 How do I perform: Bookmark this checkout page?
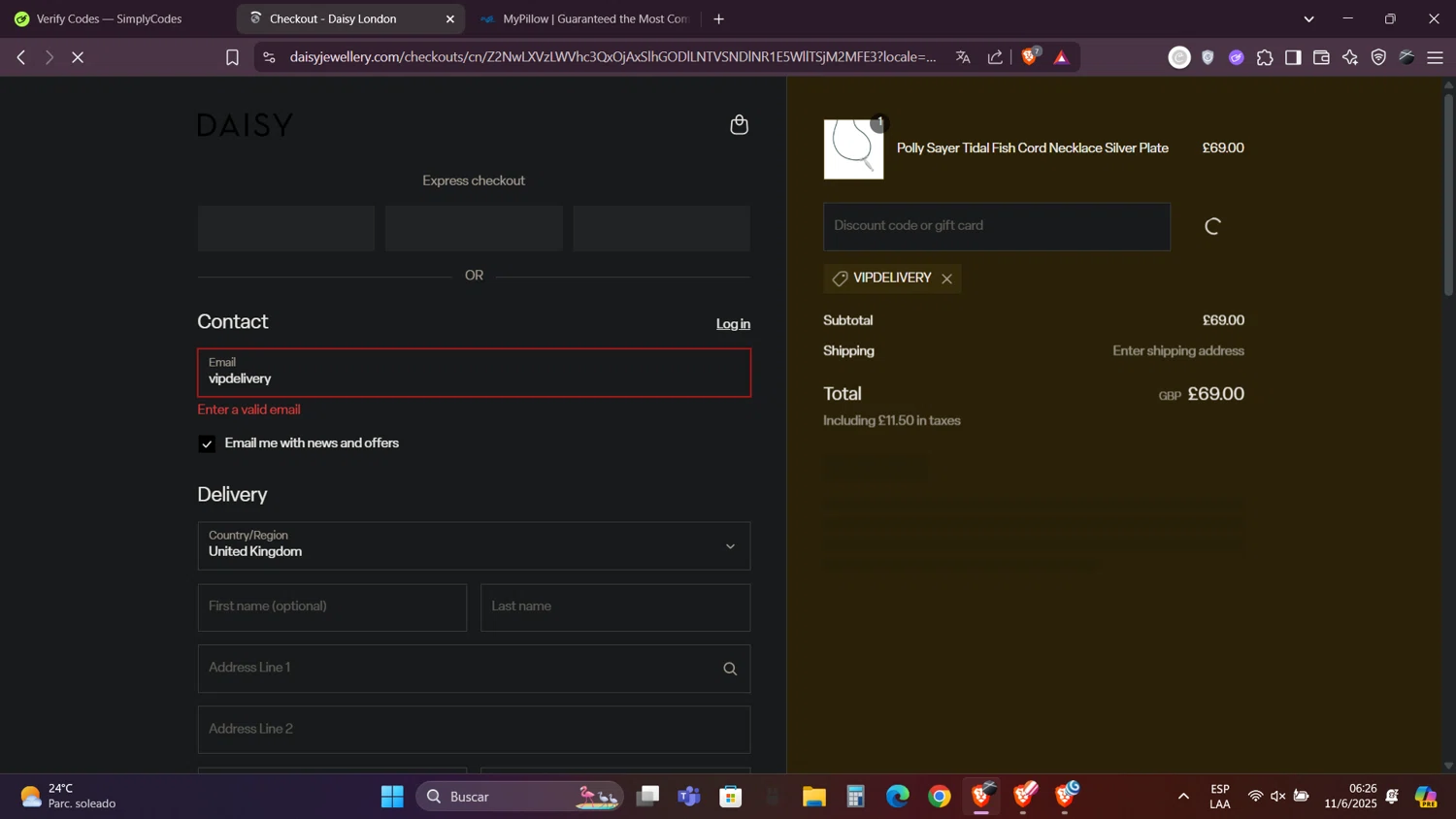[x=232, y=57]
